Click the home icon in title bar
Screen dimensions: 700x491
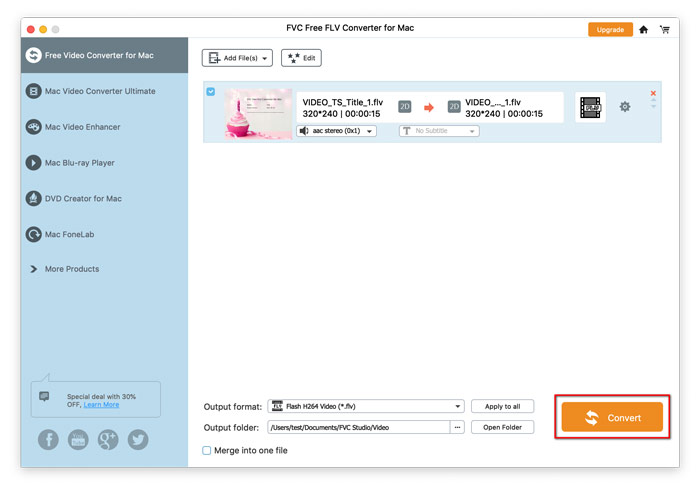[643, 29]
